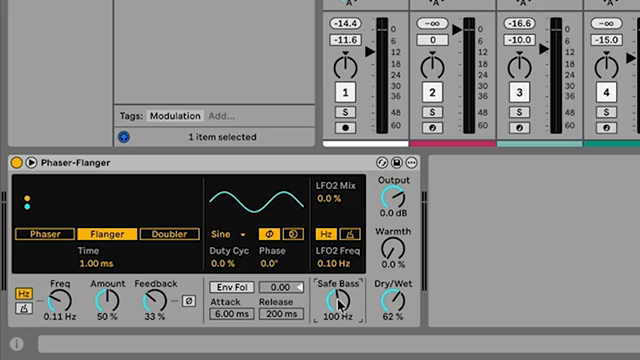640x360 pixels.
Task: Click the Warmth knob
Action: 393,249
